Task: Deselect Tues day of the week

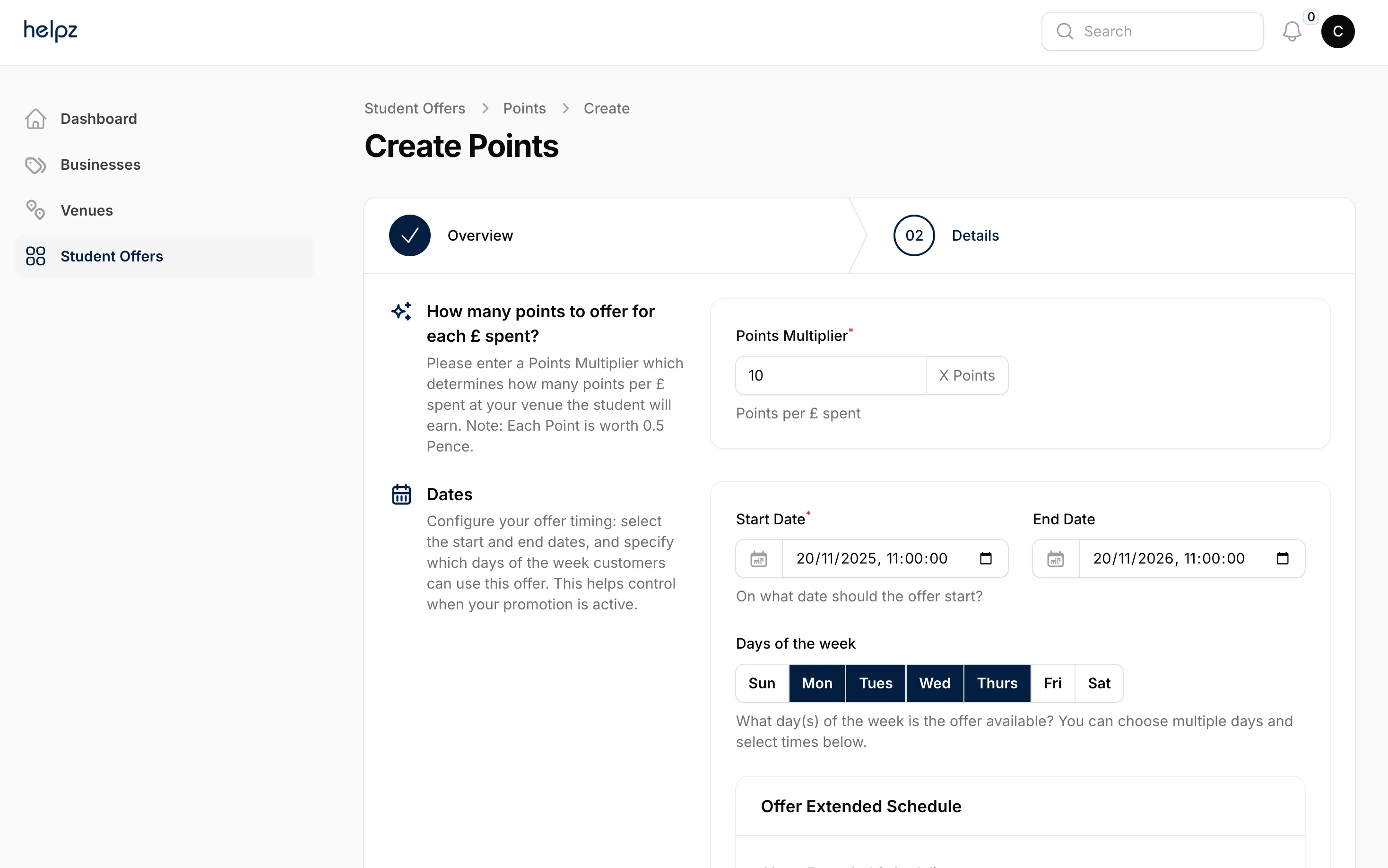Action: pos(876,683)
